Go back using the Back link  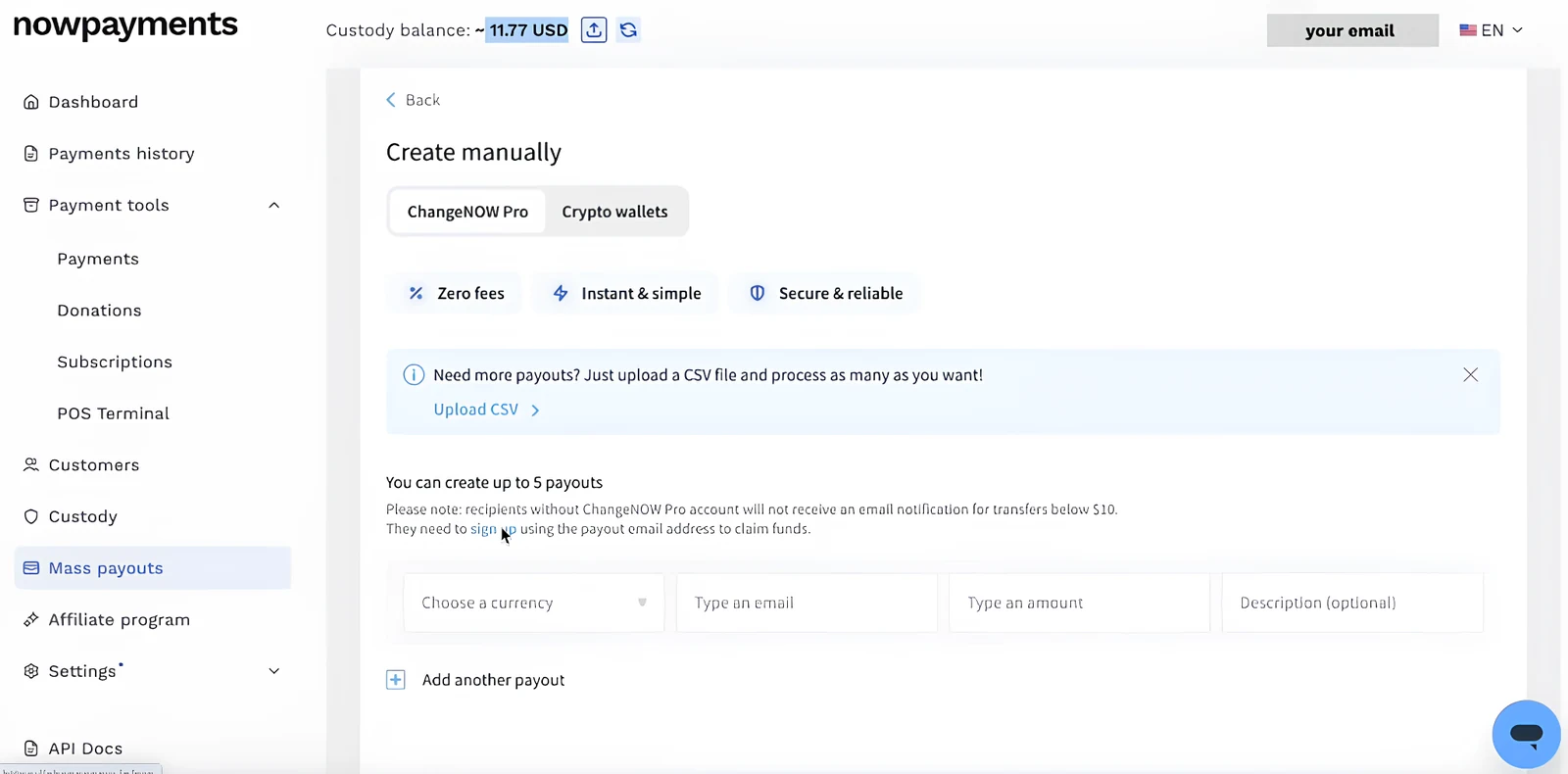(413, 100)
